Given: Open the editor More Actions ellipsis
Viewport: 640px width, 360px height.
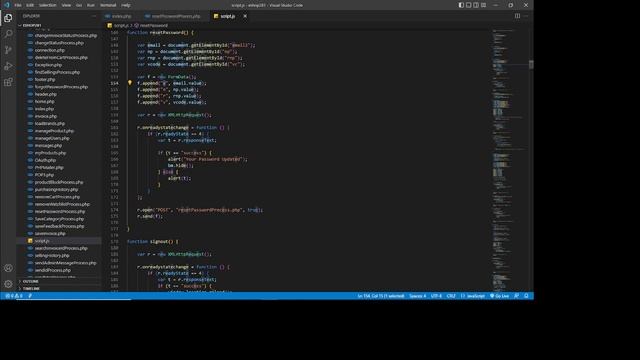Looking at the screenshot, I should click(x=526, y=16).
